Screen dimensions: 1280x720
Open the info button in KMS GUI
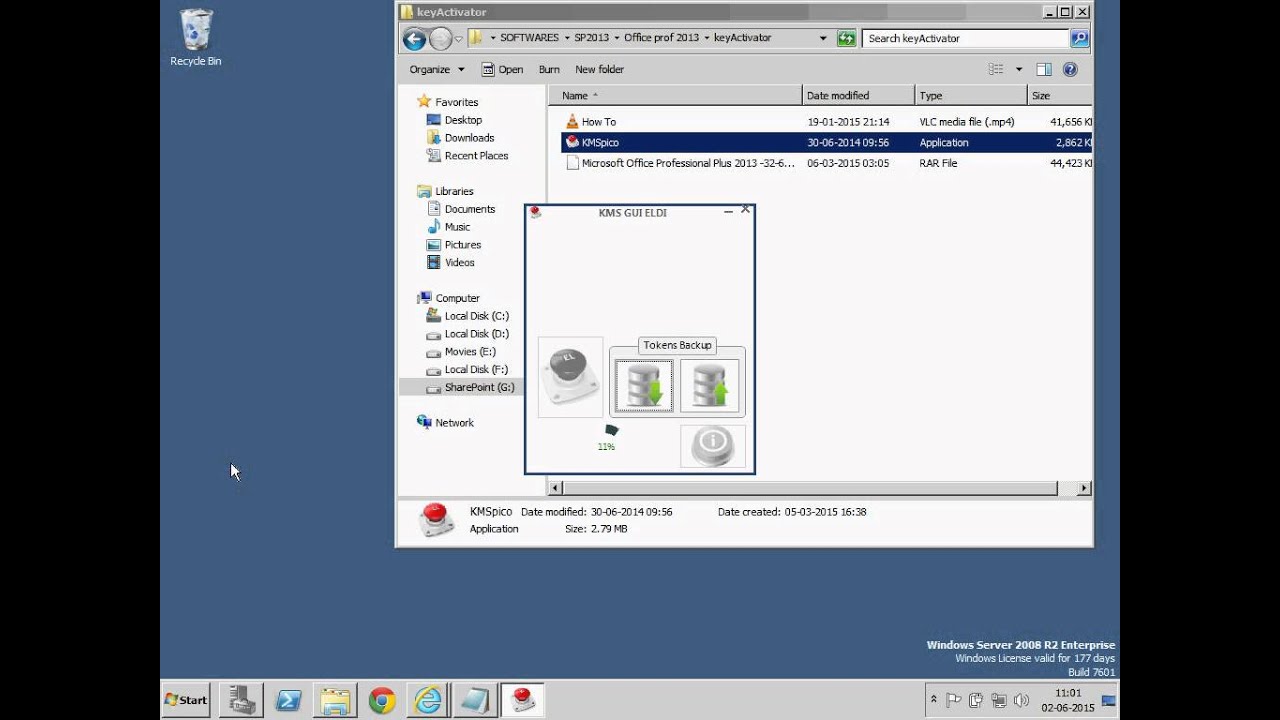pyautogui.click(x=713, y=446)
